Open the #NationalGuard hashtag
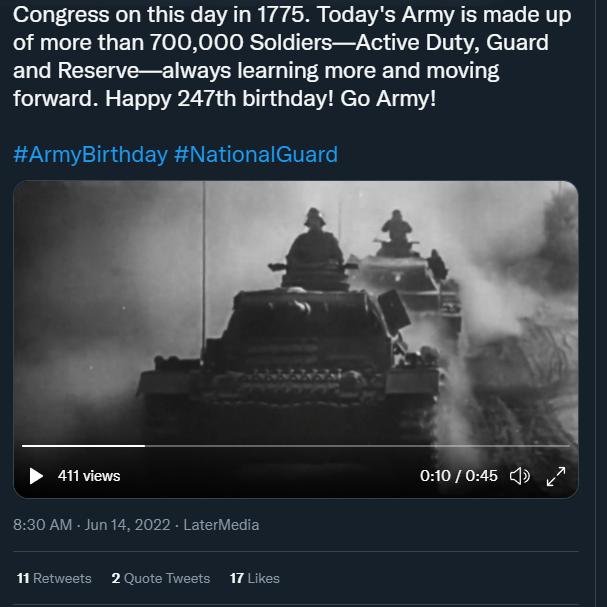Viewport: 607px width, 607px height. (256, 154)
